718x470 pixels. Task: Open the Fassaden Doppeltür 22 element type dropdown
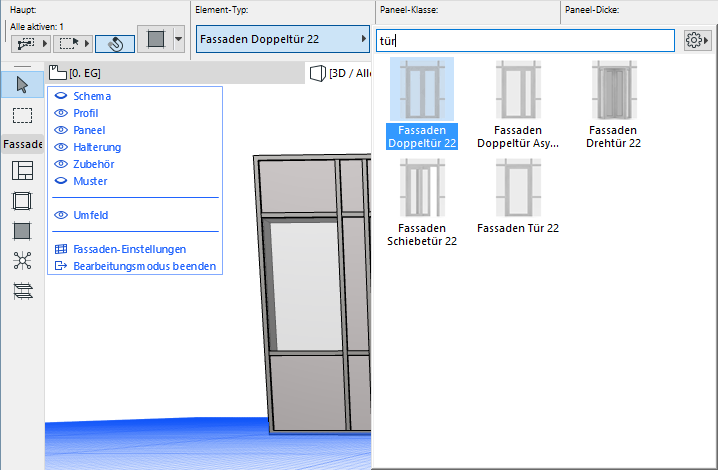click(283, 39)
